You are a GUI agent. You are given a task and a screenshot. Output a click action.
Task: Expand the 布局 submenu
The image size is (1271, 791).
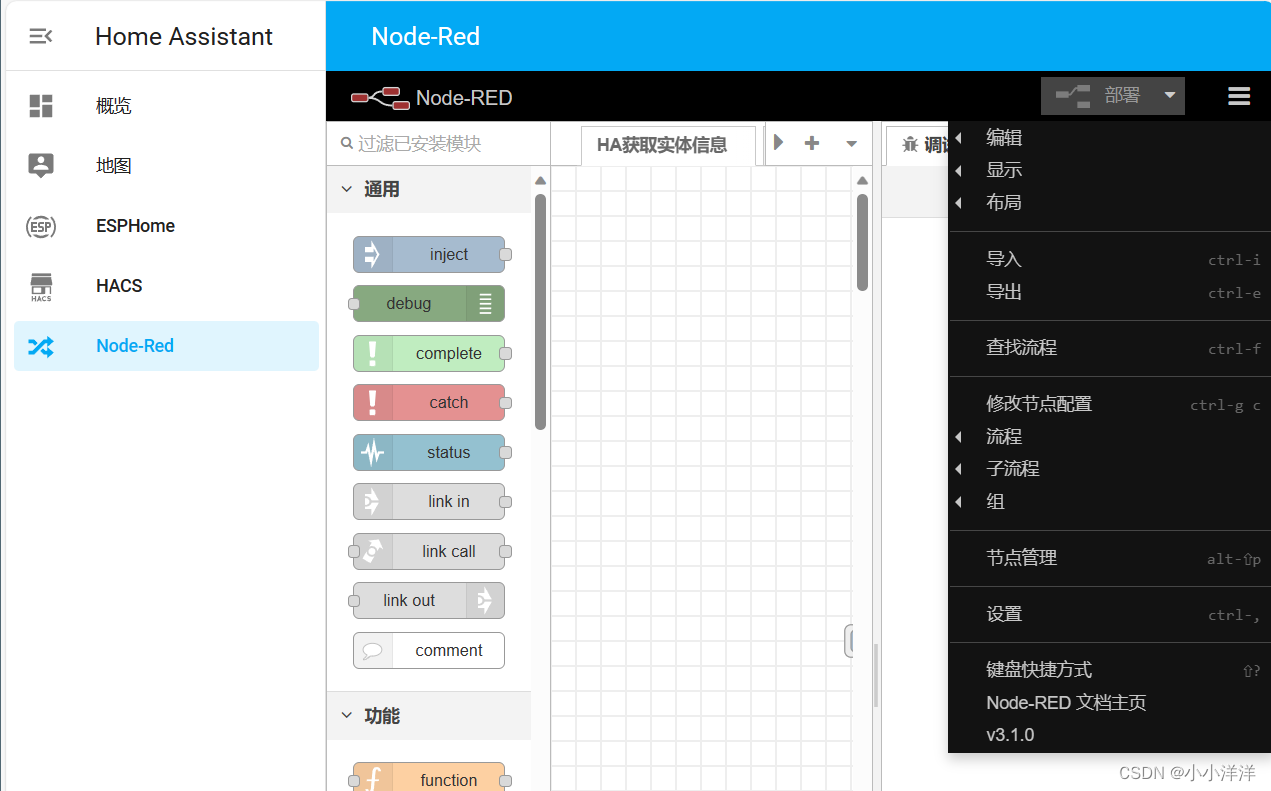[1108, 202]
